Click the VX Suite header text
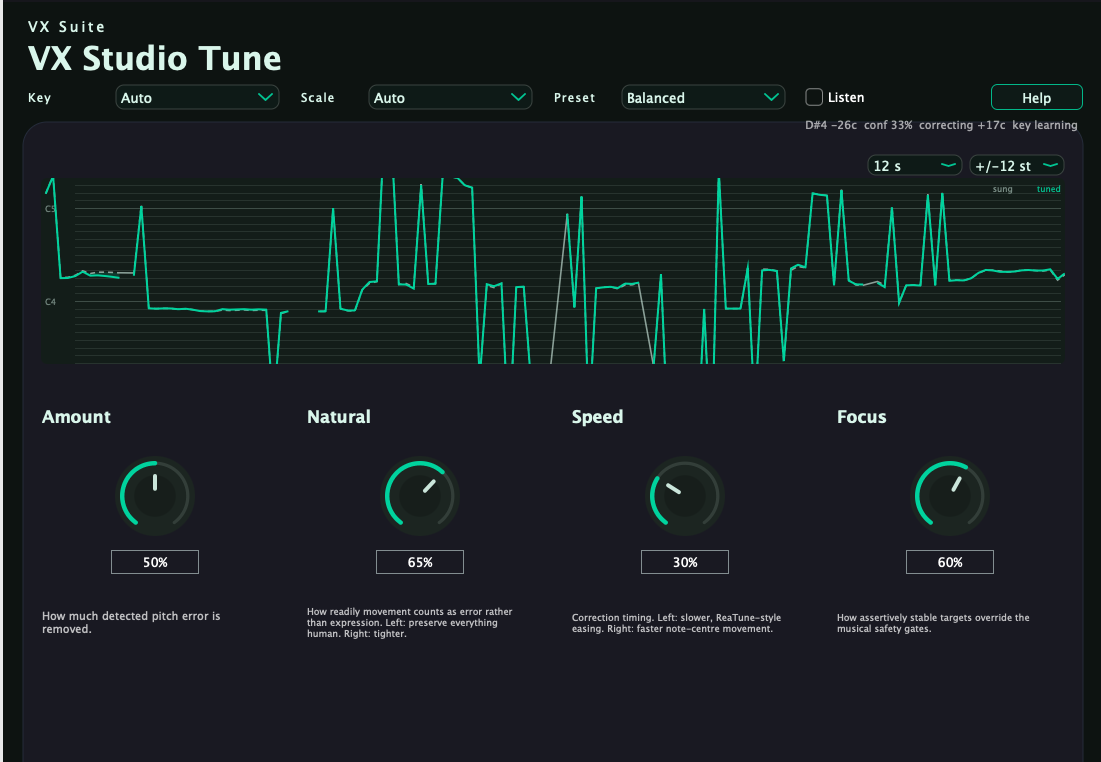1101x762 pixels. click(x=67, y=27)
